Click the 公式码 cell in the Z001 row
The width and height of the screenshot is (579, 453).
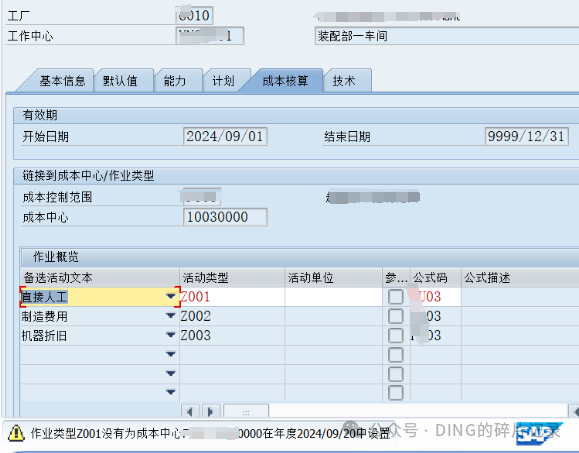coord(436,297)
